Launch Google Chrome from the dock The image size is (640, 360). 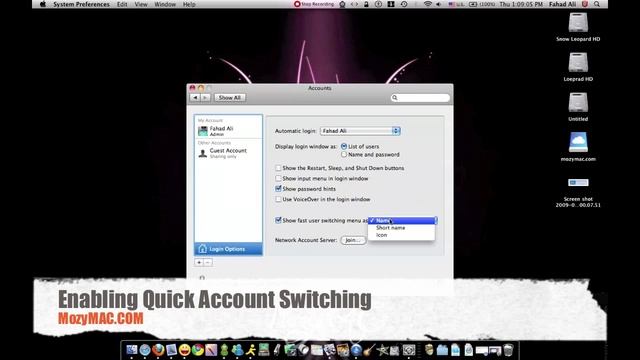click(198, 350)
